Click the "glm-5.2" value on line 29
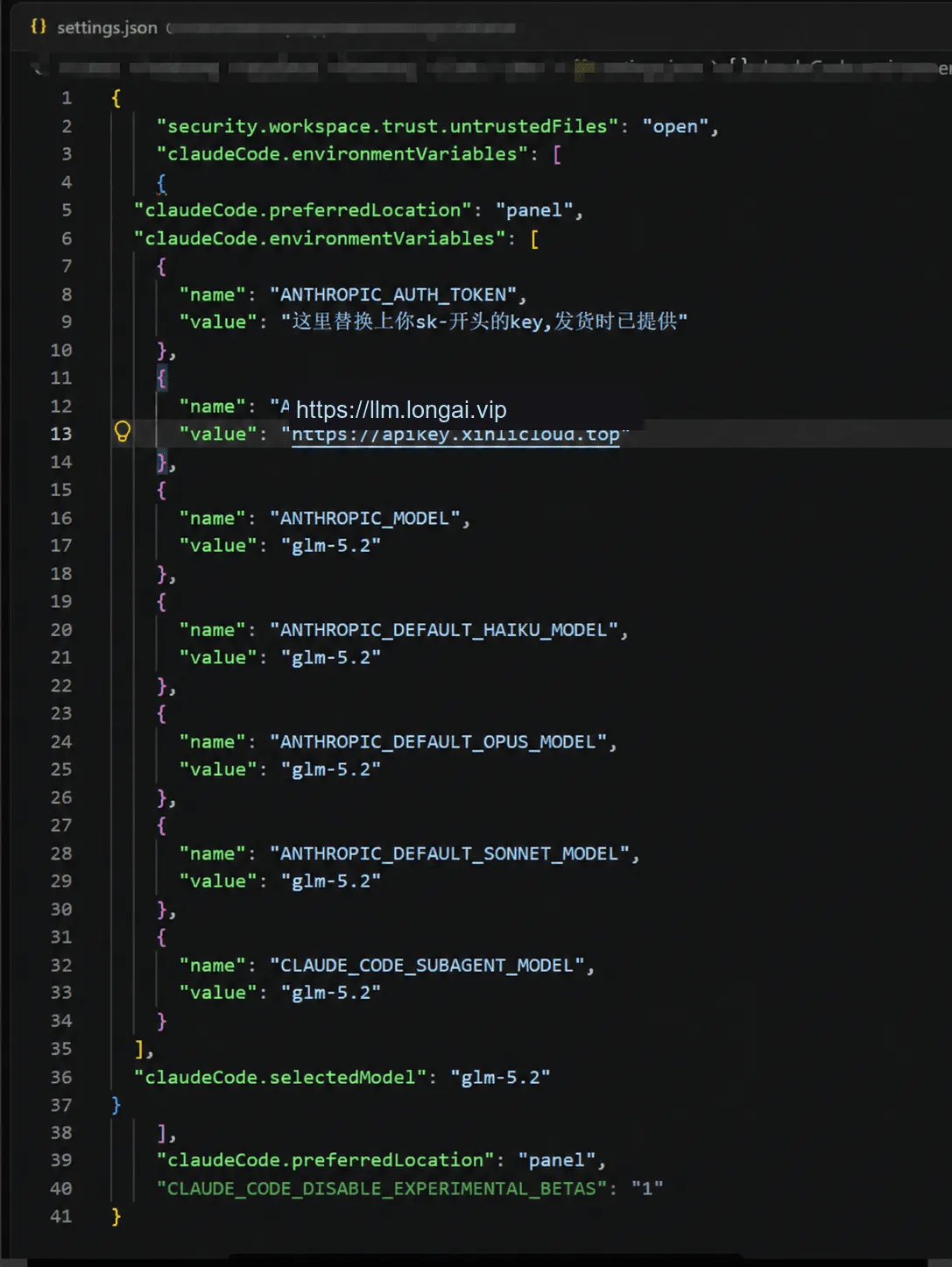Viewport: 952px width, 1267px height. [331, 881]
